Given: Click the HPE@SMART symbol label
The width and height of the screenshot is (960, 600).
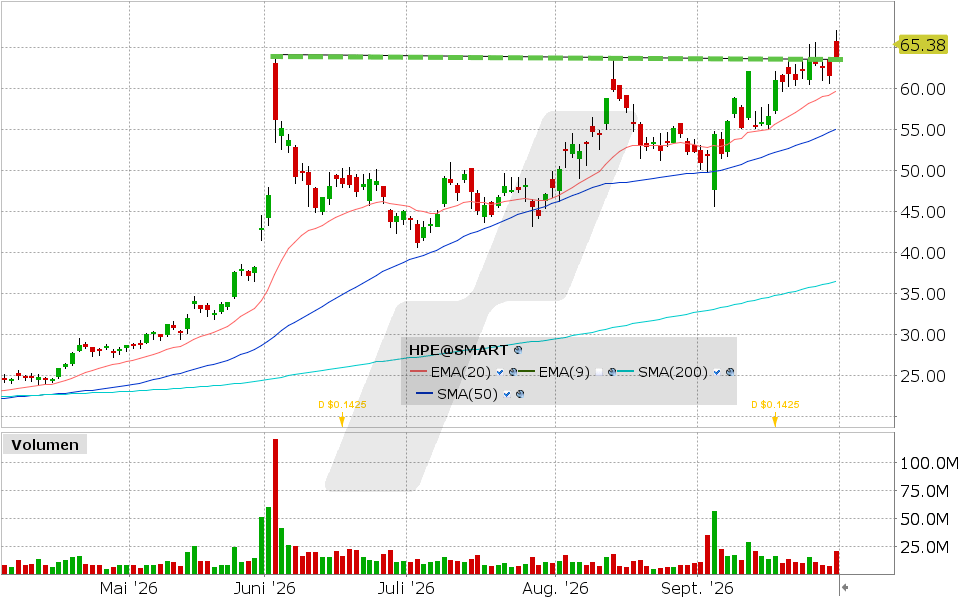Looking at the screenshot, I should point(458,350).
